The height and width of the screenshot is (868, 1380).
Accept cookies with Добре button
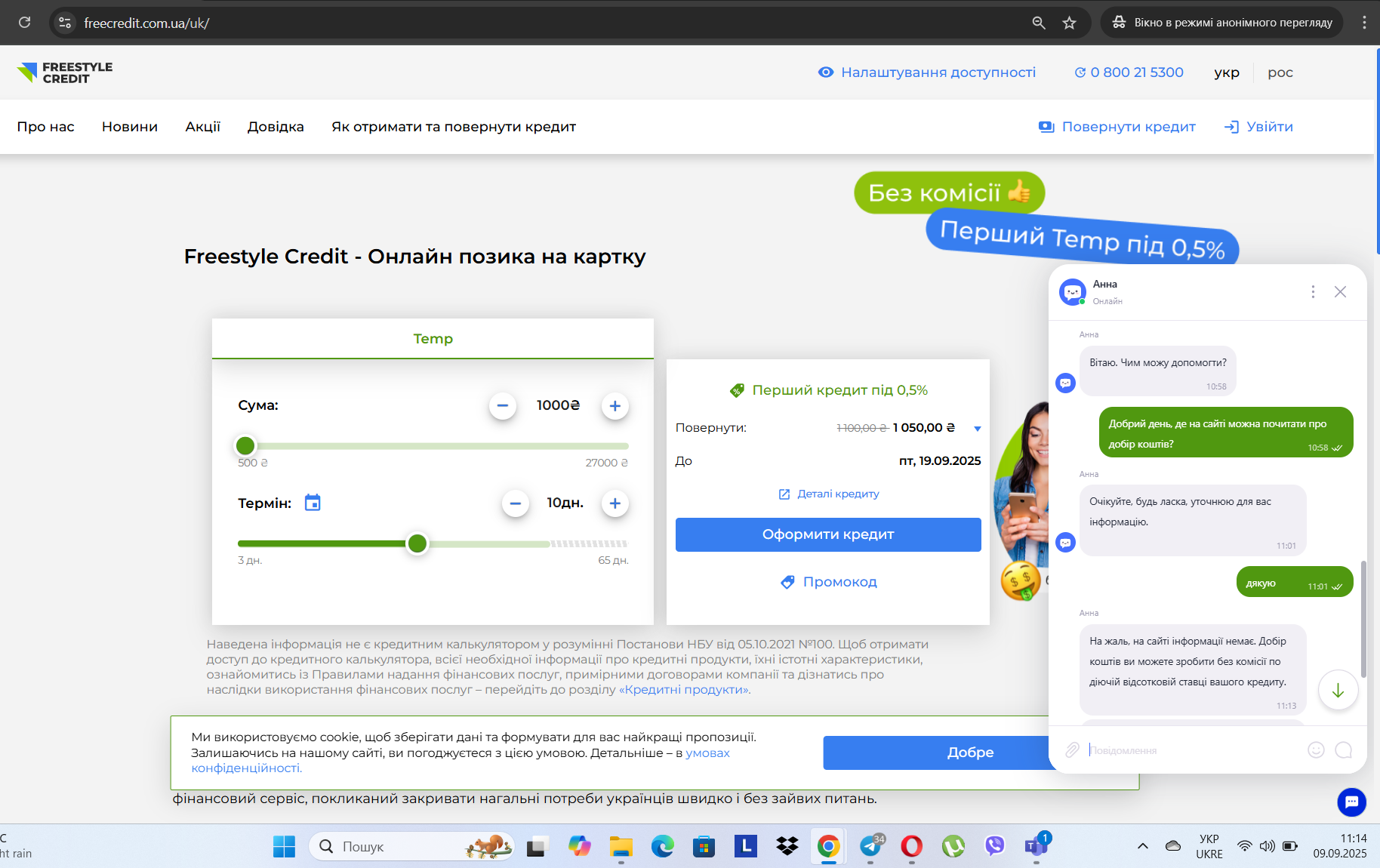point(936,753)
